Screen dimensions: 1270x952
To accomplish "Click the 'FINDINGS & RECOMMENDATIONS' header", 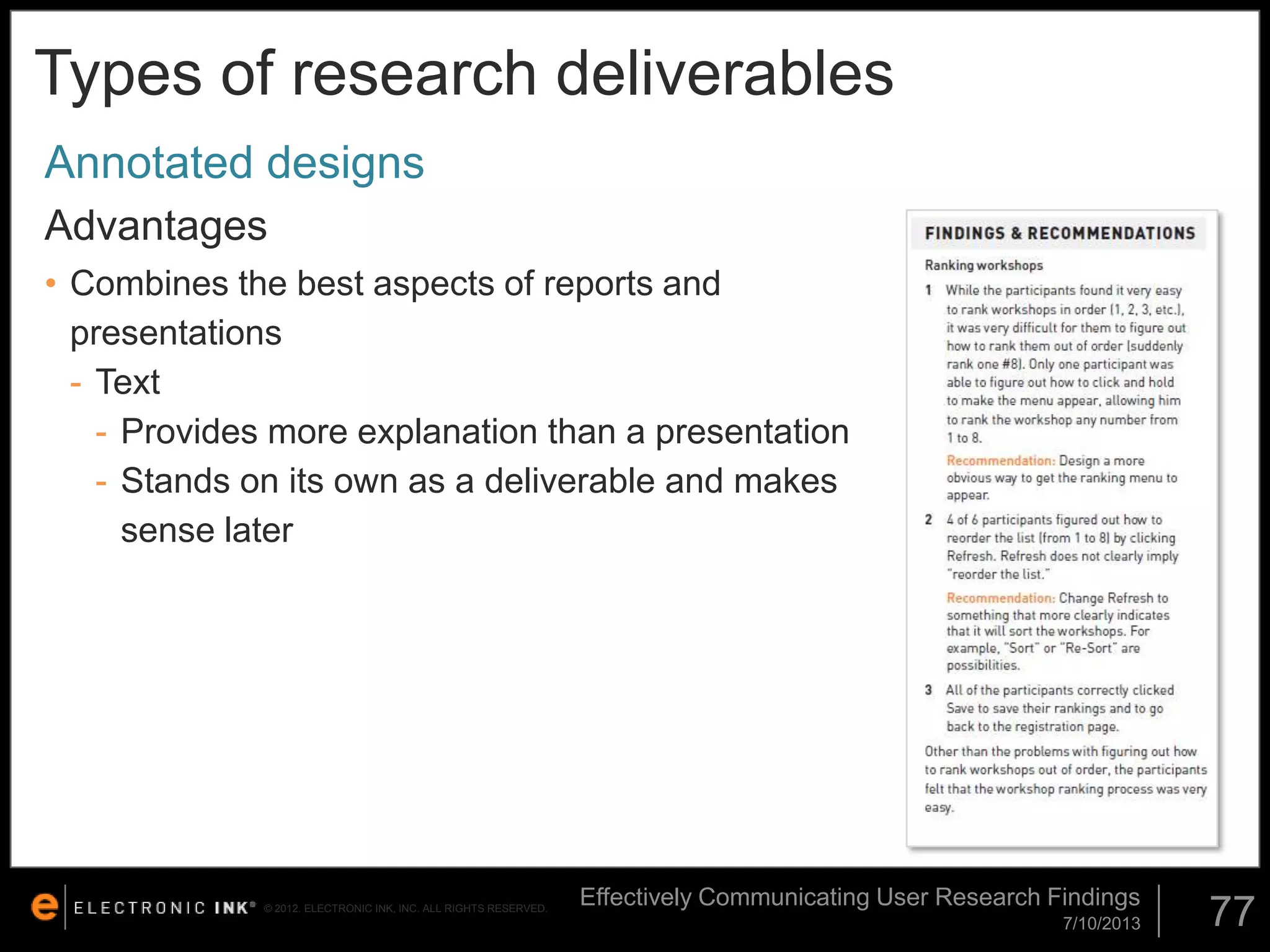I will tap(1060, 234).
